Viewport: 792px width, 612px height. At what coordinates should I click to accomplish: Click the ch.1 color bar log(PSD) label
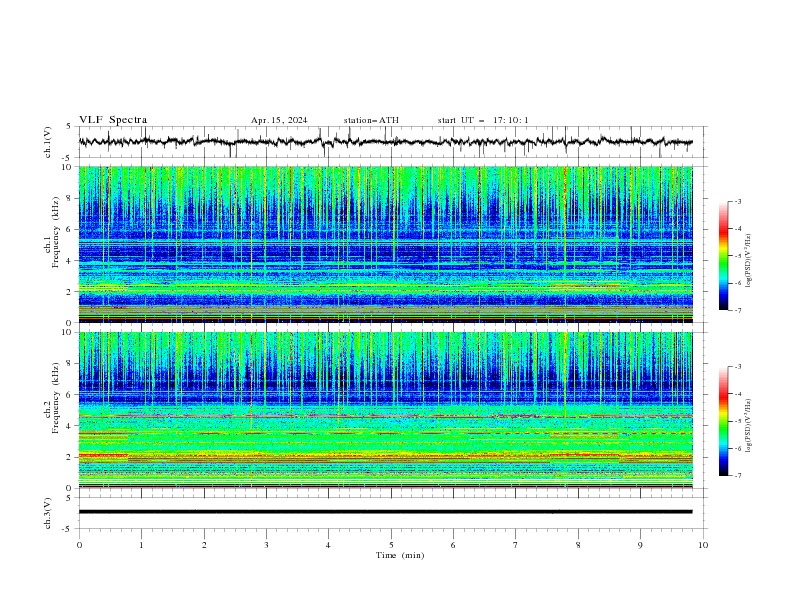pos(749,260)
